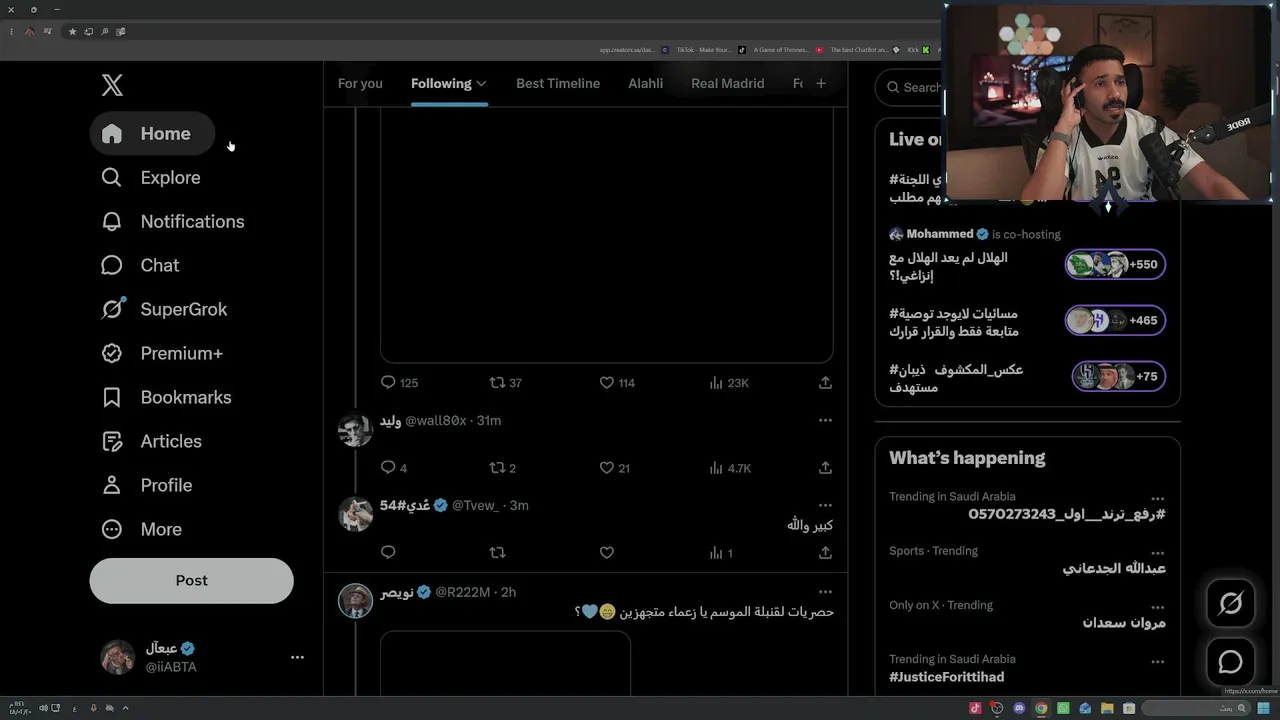Share the post with 23K views
The height and width of the screenshot is (720, 1280).
point(825,383)
